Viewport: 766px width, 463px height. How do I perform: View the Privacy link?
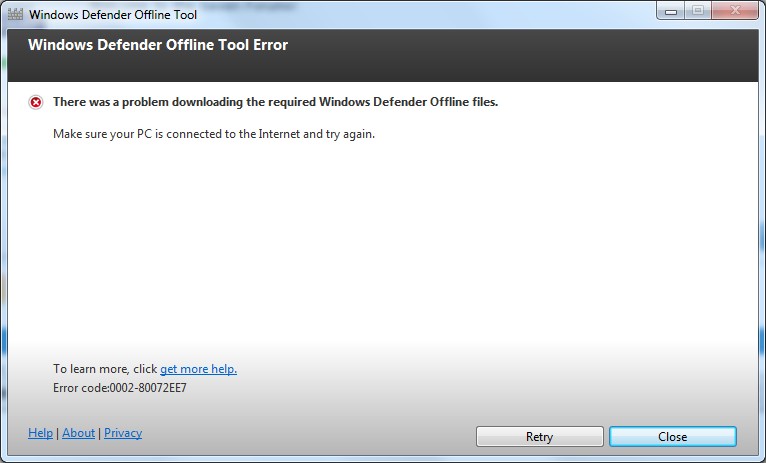coord(123,433)
